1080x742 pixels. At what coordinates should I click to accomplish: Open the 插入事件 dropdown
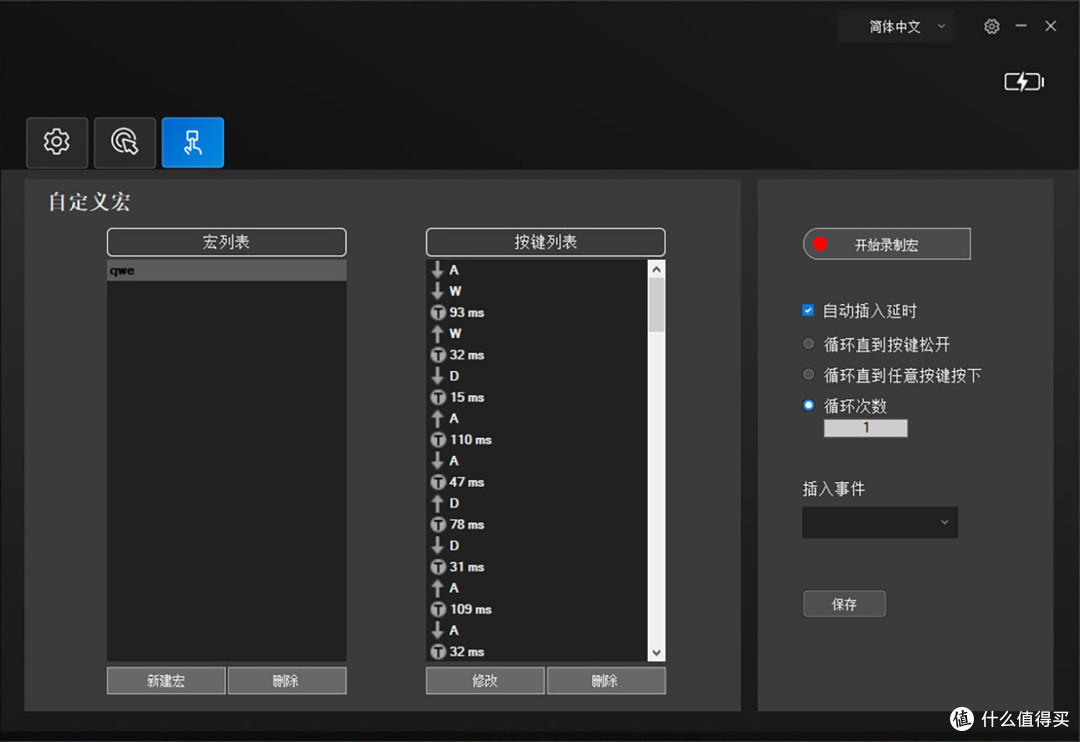click(x=880, y=522)
